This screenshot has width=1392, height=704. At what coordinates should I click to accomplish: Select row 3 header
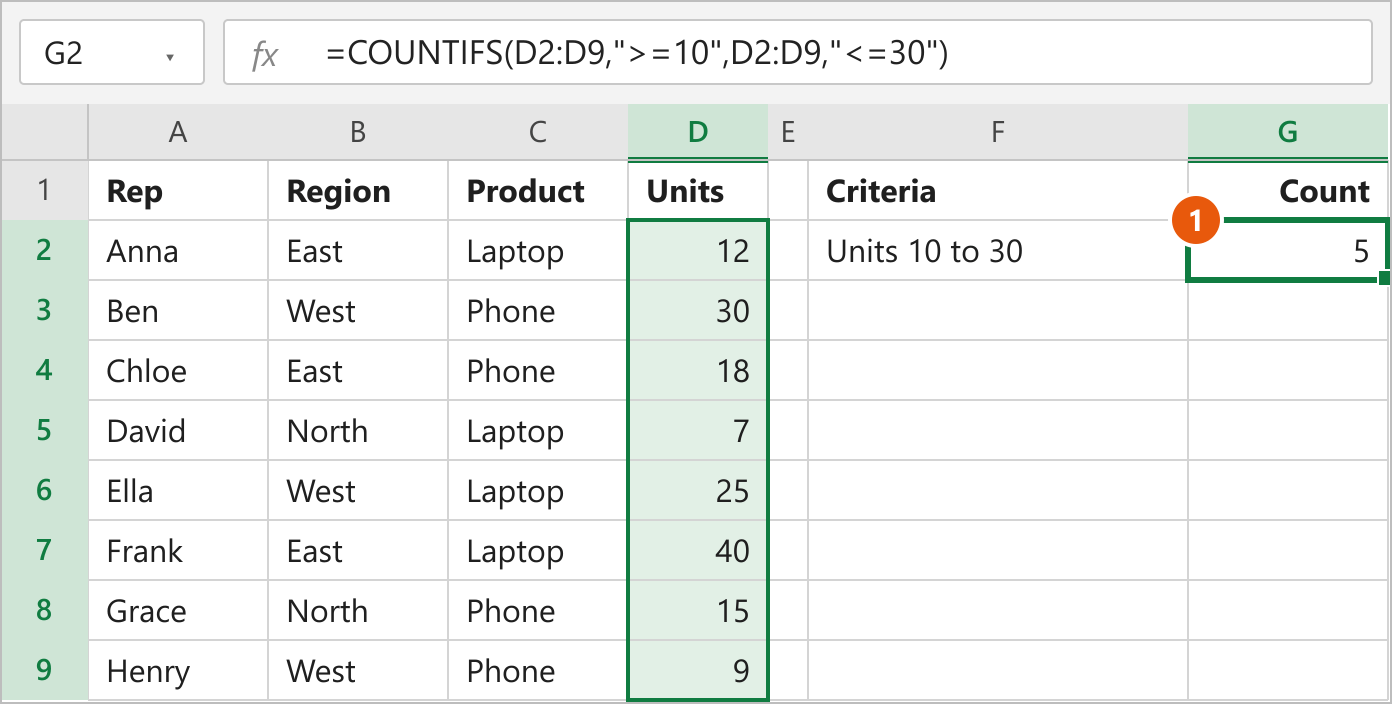(44, 311)
